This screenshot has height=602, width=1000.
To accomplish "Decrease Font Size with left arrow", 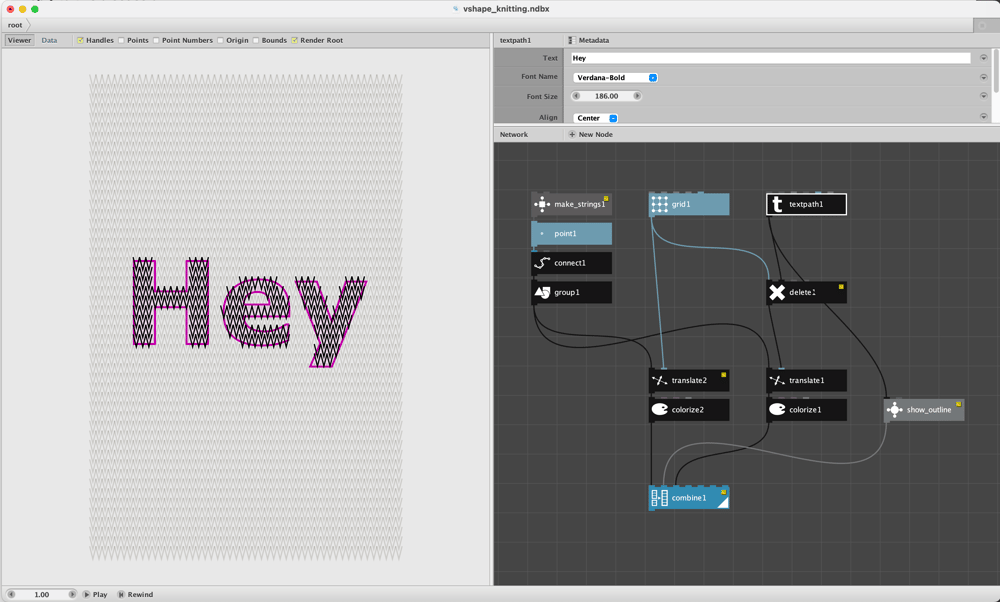I will pyautogui.click(x=577, y=96).
